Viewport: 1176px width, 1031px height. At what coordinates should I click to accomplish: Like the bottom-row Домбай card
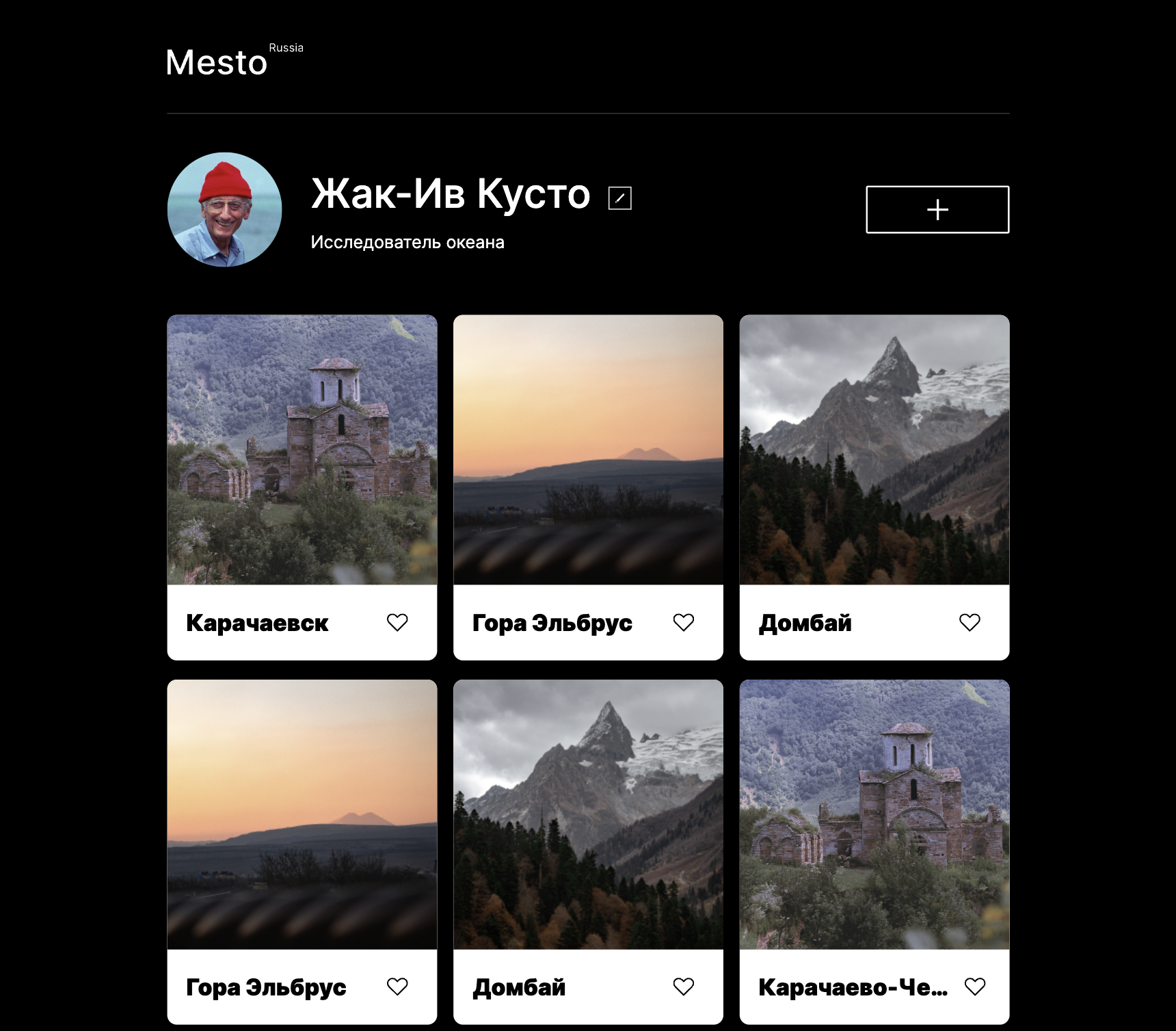point(683,987)
